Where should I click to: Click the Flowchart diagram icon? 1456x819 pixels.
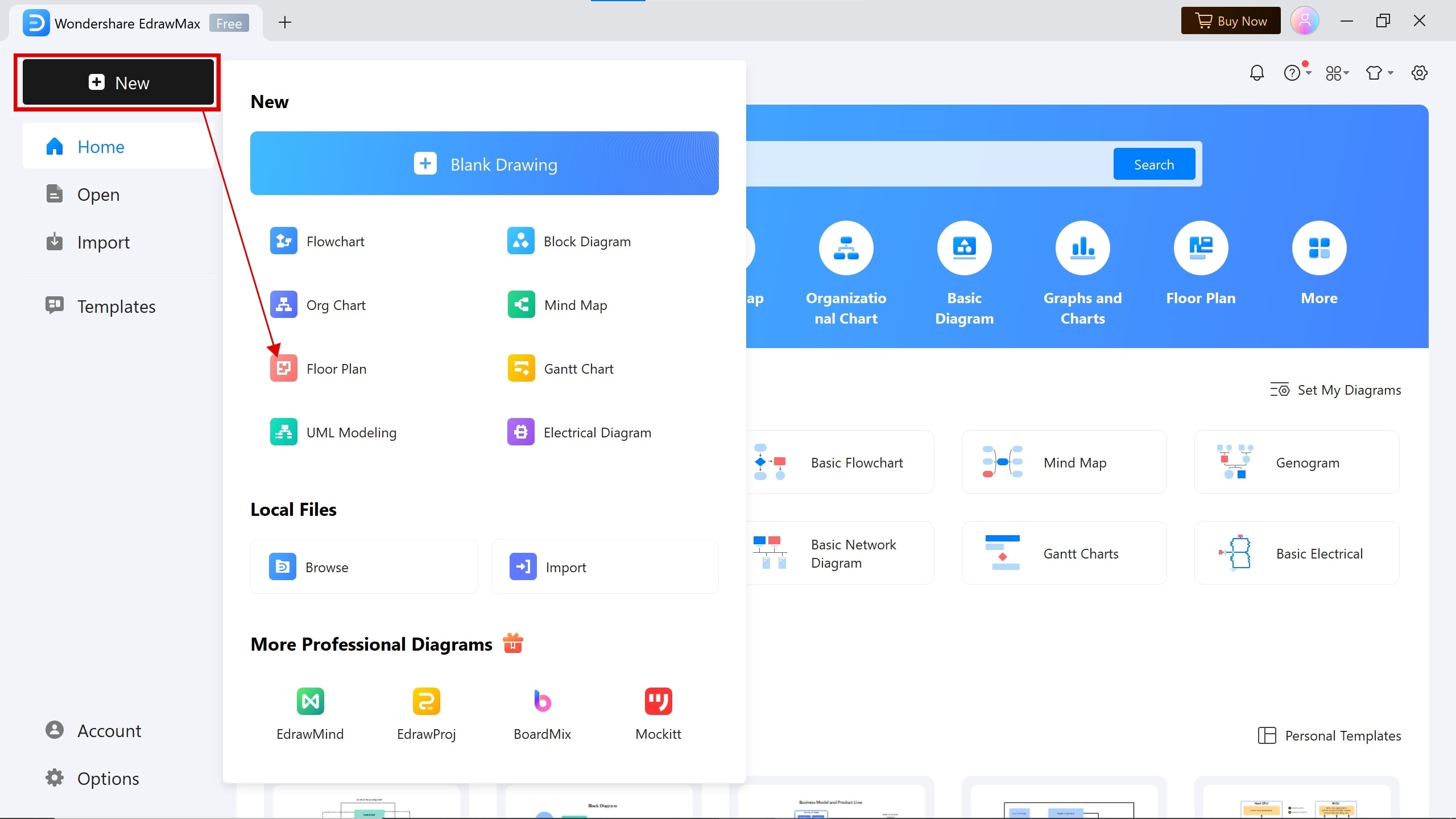pyautogui.click(x=283, y=240)
